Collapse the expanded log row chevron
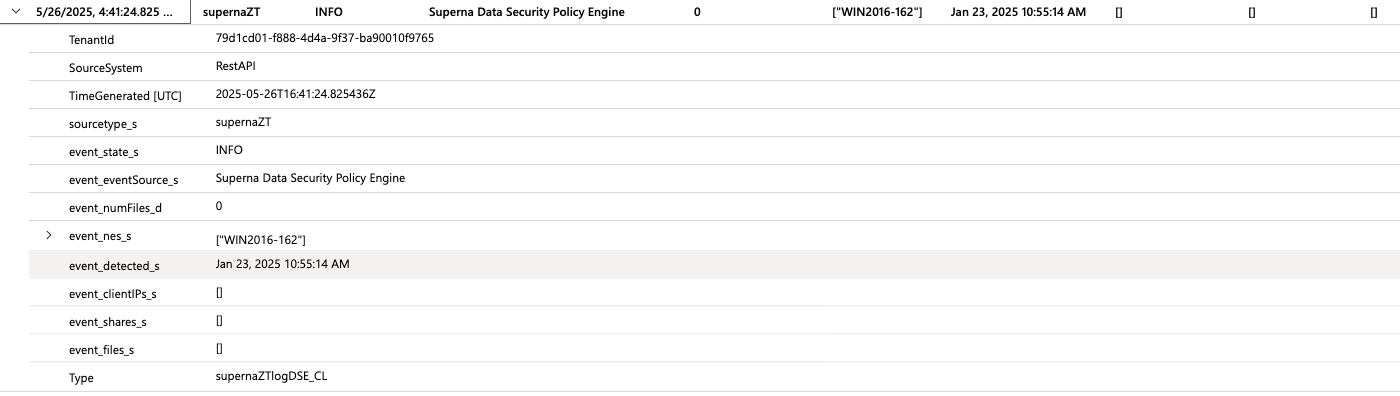 [17, 12]
